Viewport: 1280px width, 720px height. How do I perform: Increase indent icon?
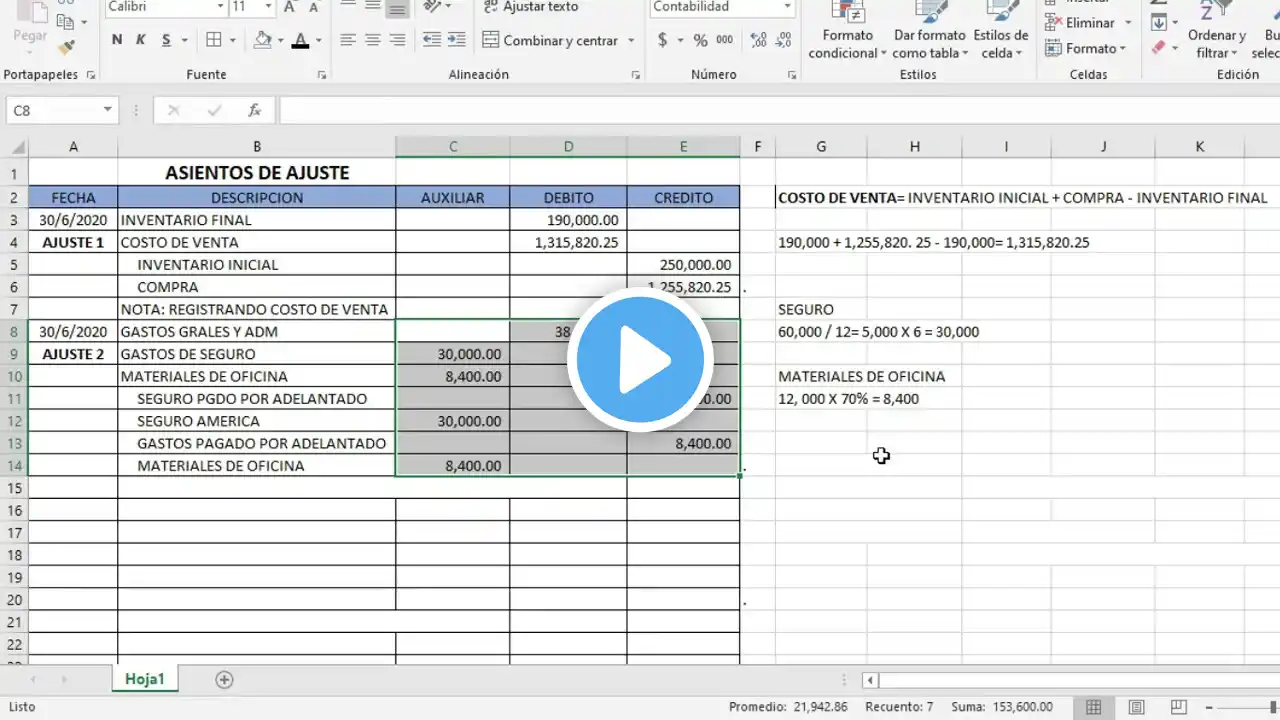[457, 40]
